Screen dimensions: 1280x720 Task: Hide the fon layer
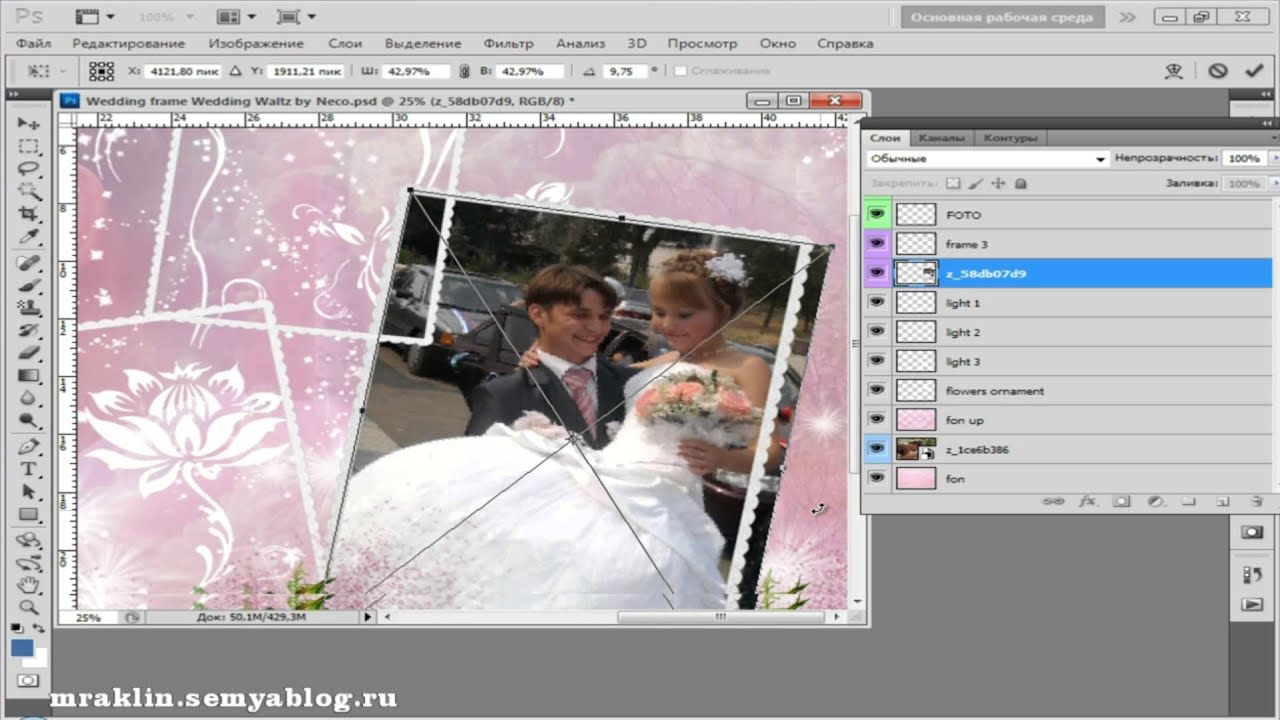point(877,478)
